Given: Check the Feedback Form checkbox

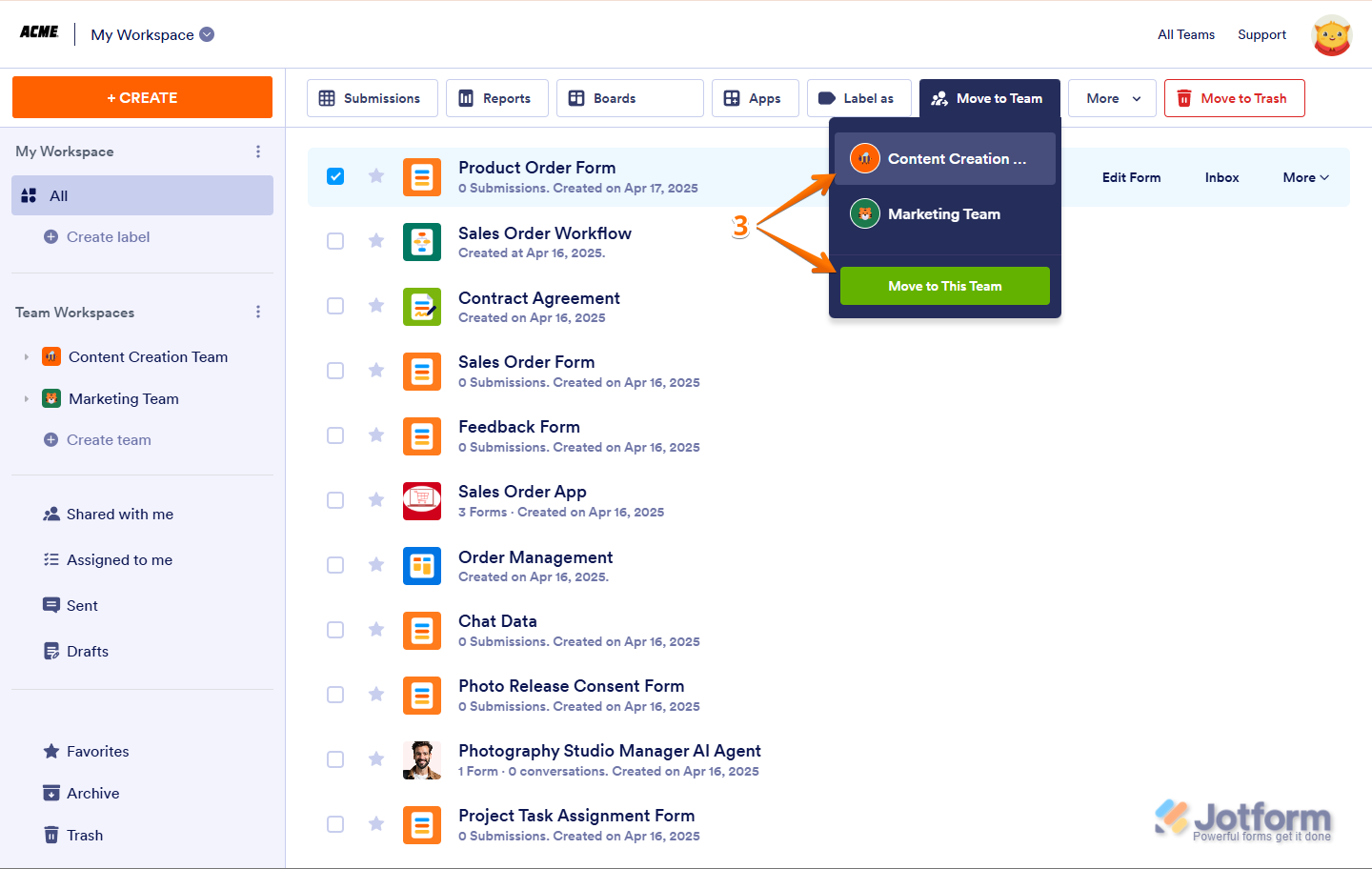Looking at the screenshot, I should 335,435.
